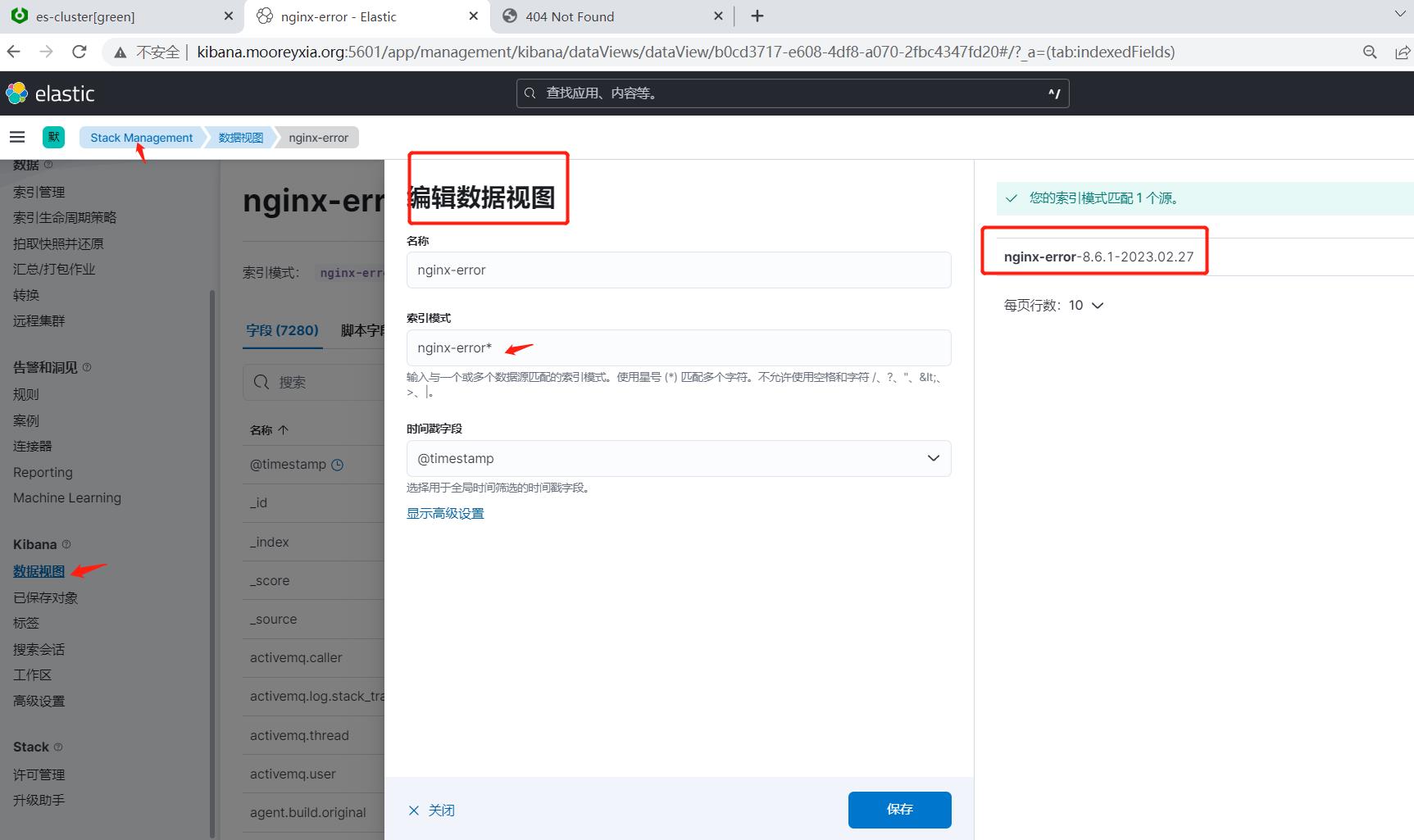Open 汇总/打包作业 in sidebar
The height and width of the screenshot is (840, 1414).
54,269
